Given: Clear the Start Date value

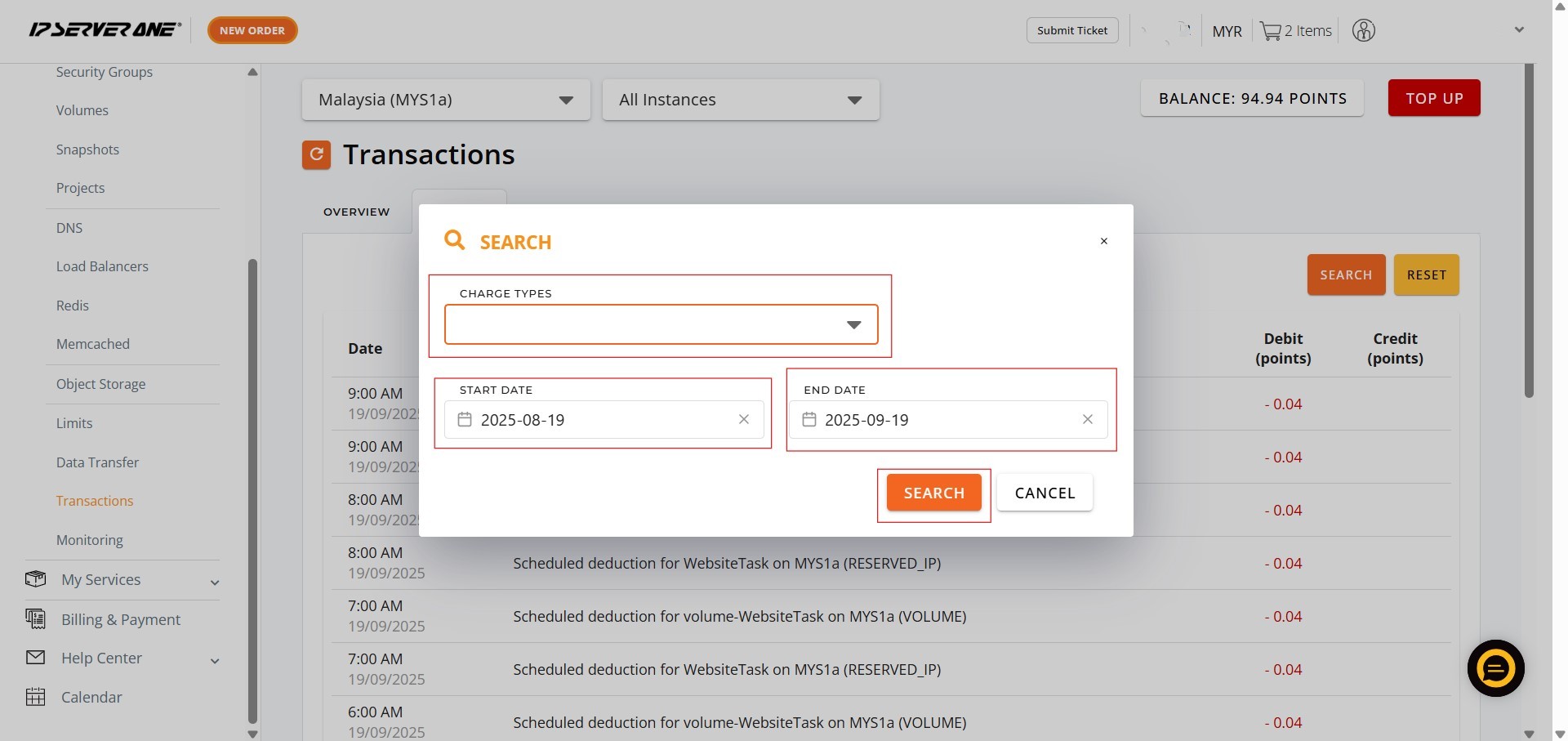Looking at the screenshot, I should (x=743, y=419).
